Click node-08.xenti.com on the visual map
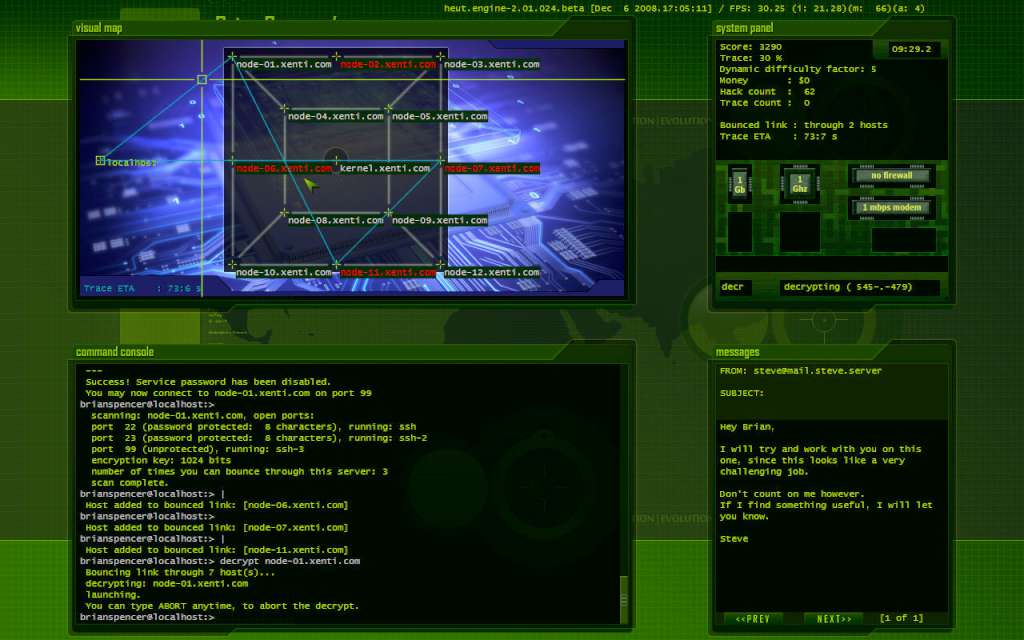The image size is (1024, 640). (x=334, y=219)
